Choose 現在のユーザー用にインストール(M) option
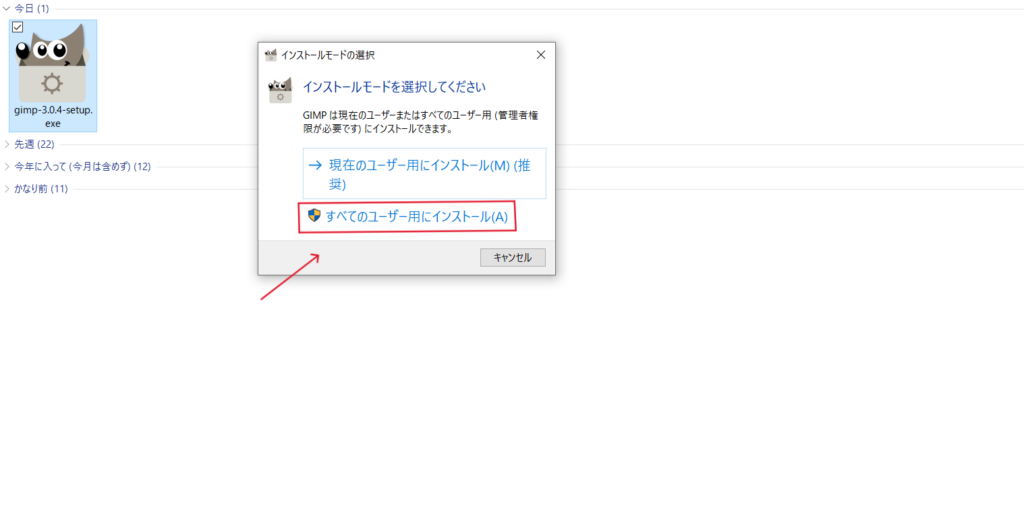 pos(424,174)
